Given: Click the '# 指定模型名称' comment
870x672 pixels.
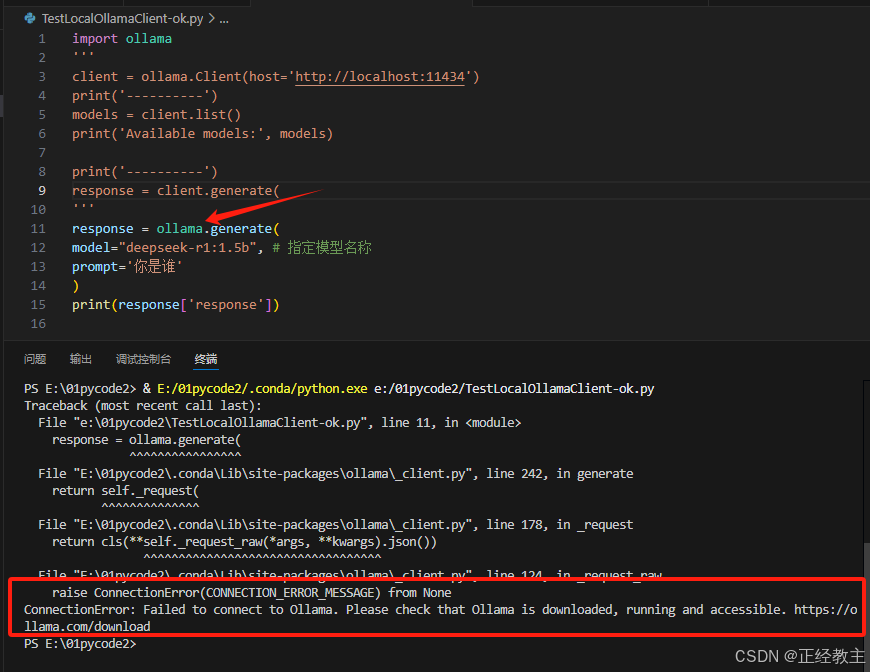Looking at the screenshot, I should [322, 247].
